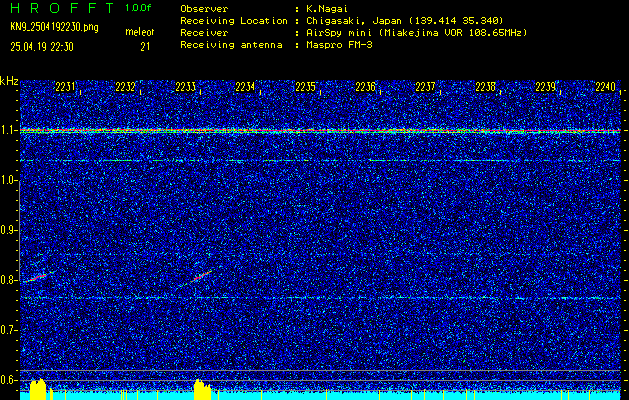Click the receiving location Chigasaki, Japan
629x400 pixels.
tap(354, 21)
